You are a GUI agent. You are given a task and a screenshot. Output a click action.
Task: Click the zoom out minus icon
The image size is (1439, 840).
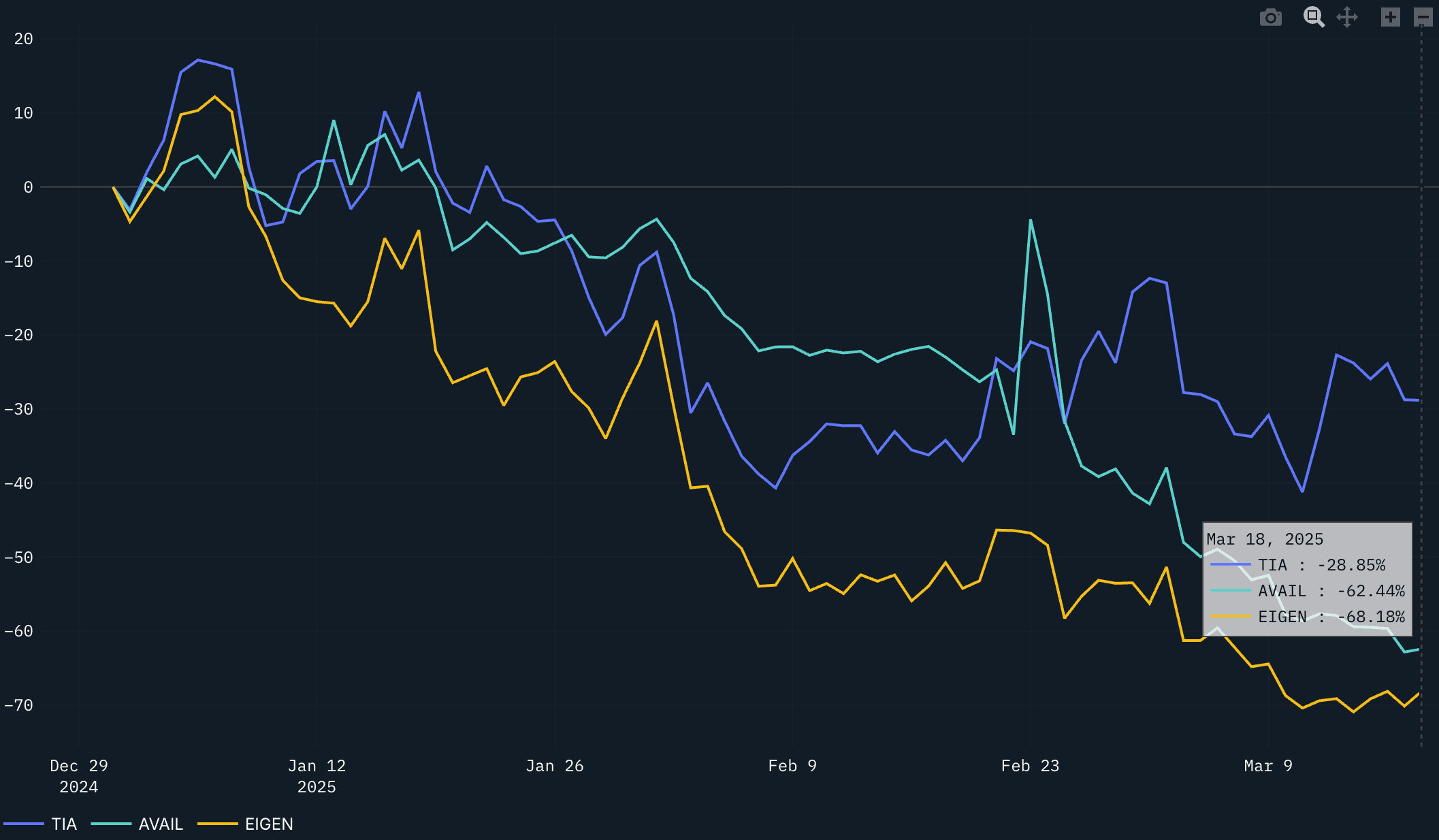click(x=1423, y=17)
